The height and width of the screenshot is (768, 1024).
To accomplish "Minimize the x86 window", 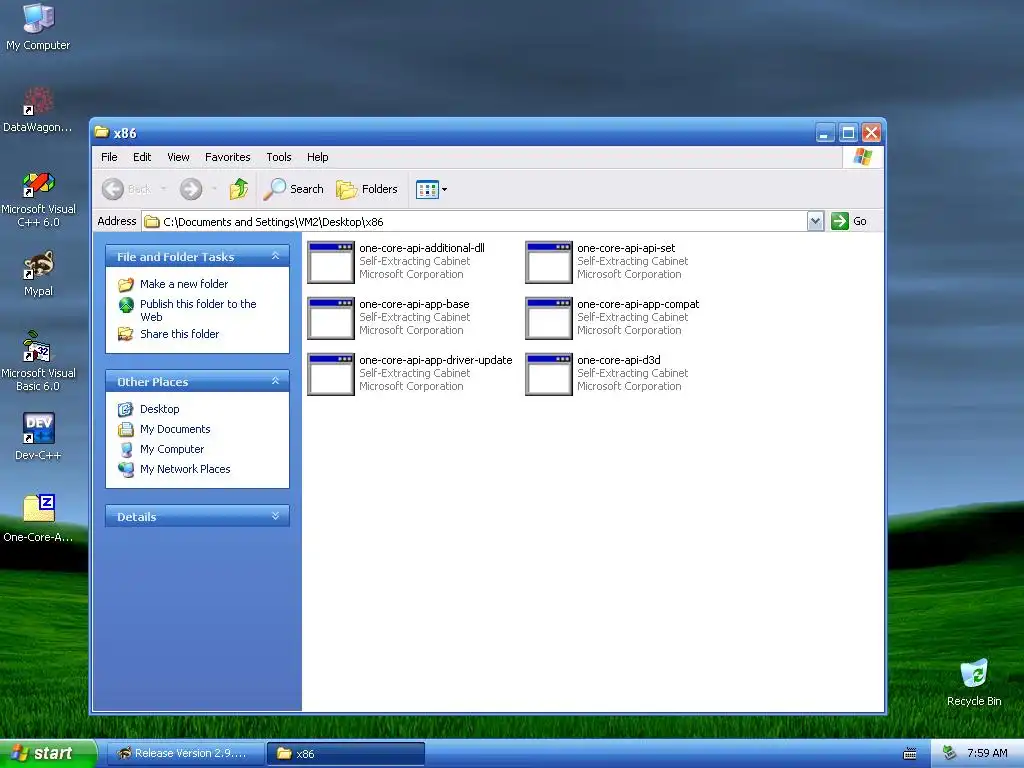I will 825,133.
